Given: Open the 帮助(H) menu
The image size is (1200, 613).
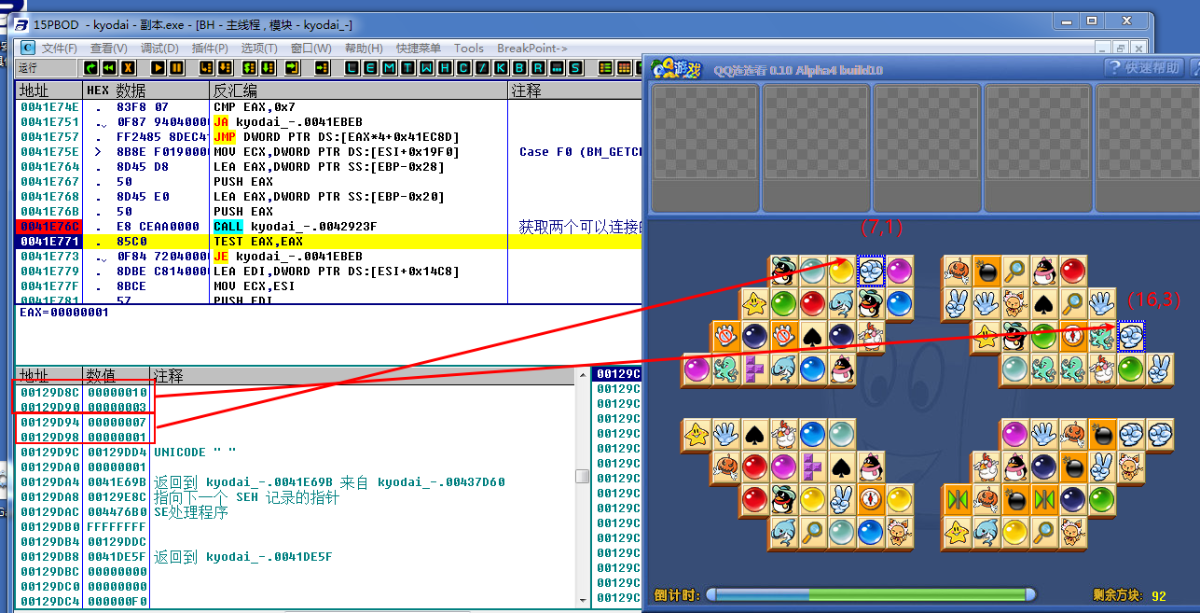Looking at the screenshot, I should [x=363, y=48].
